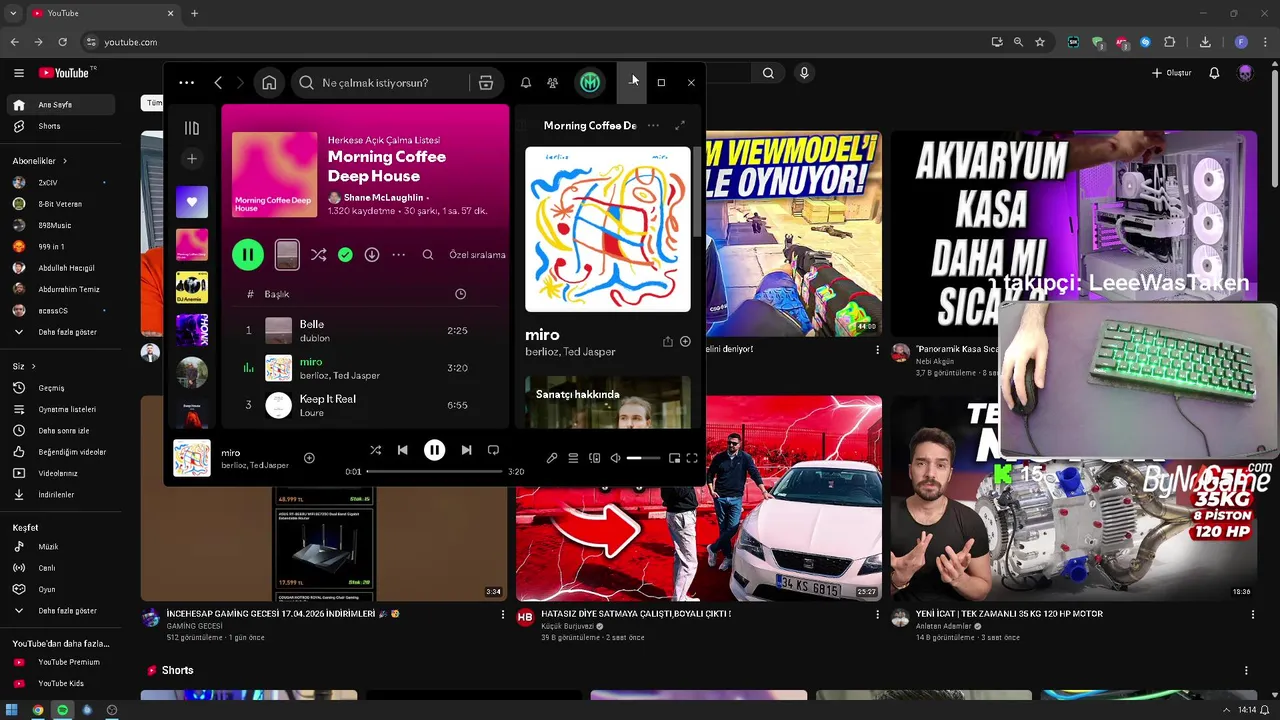Open Spotify profile avatar menu

[x=590, y=83]
